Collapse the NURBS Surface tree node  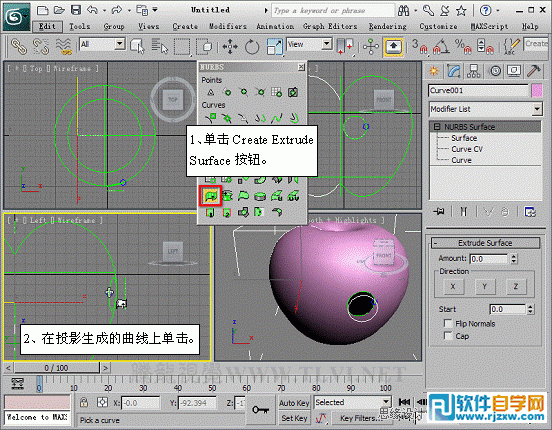tap(437, 127)
